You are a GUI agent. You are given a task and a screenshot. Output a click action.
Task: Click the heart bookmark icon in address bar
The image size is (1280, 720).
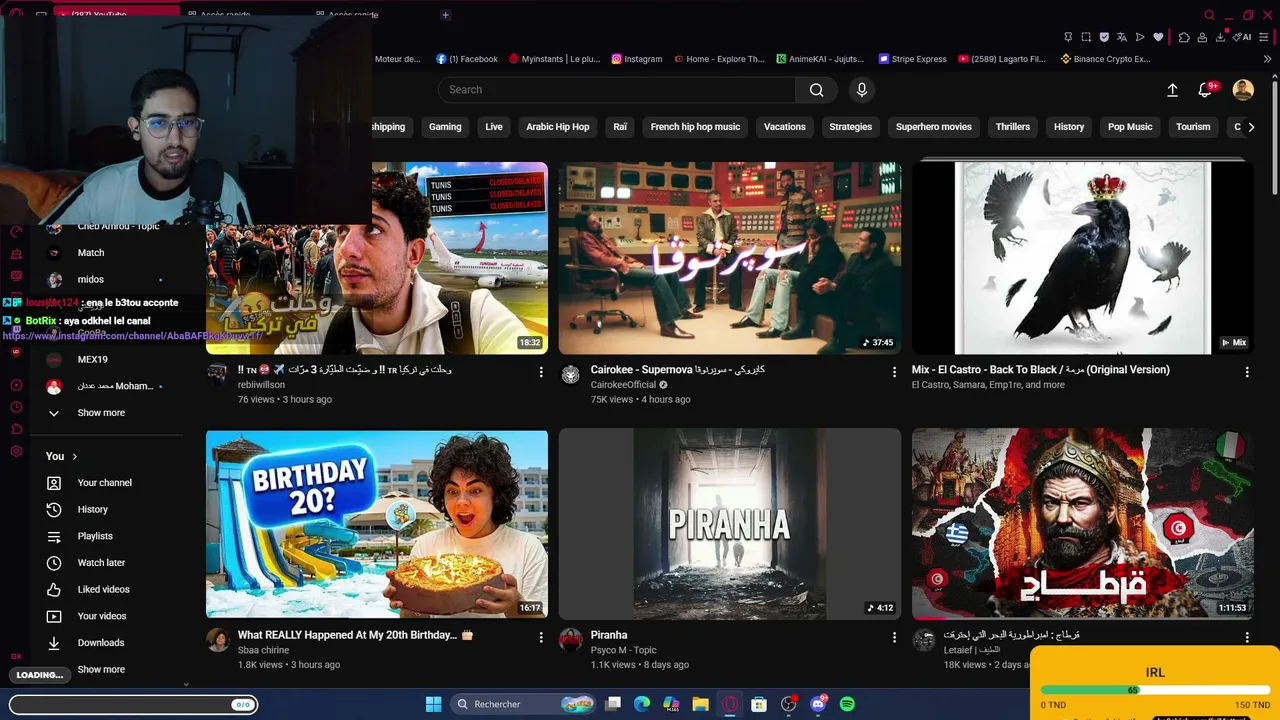pos(1158,37)
